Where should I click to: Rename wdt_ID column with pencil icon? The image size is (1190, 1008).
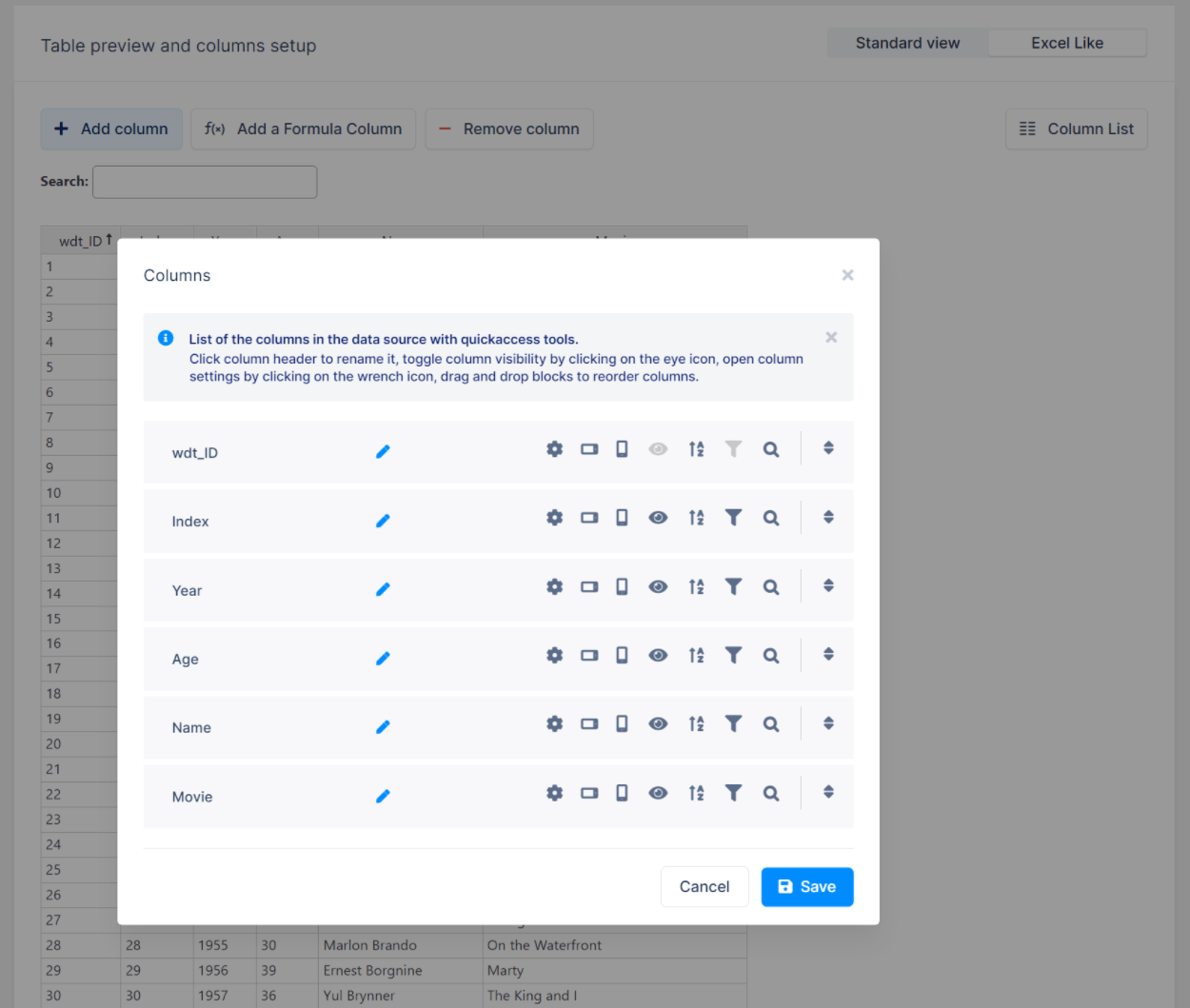point(383,451)
